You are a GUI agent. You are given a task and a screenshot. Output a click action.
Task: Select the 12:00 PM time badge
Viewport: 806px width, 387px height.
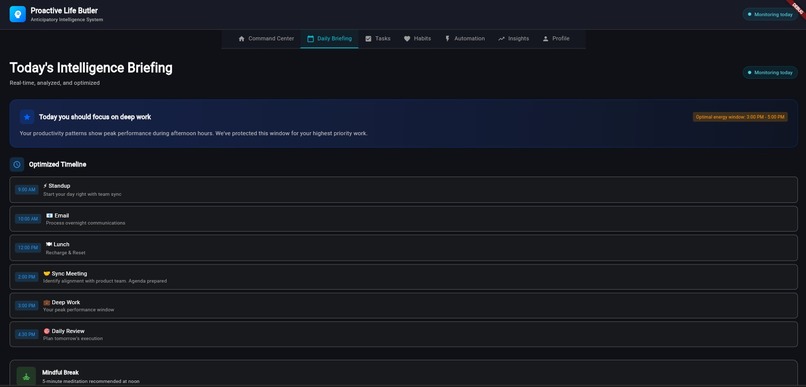click(x=28, y=248)
